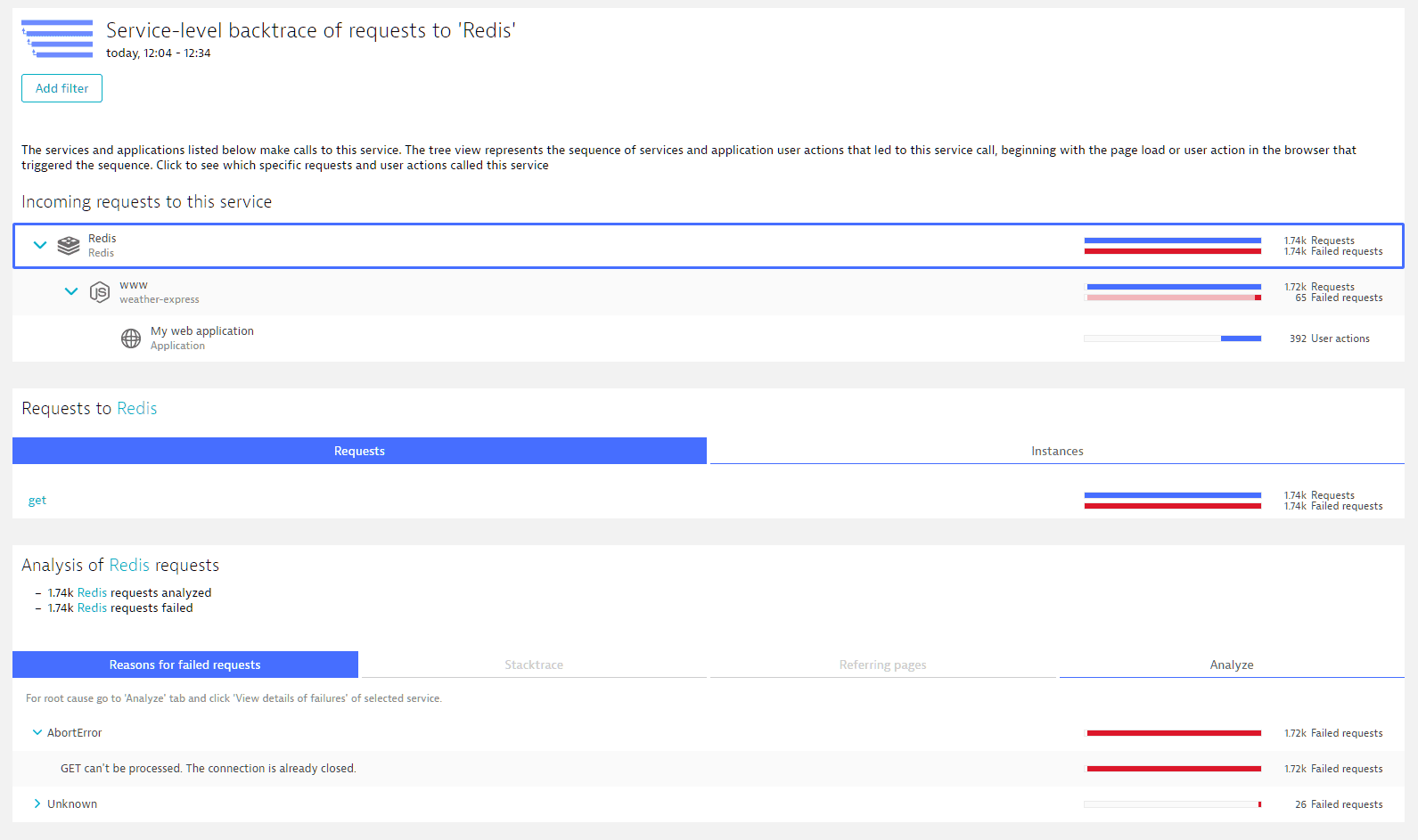Image resolution: width=1418 pixels, height=840 pixels.
Task: Open the Referring pages tab
Action: pyautogui.click(x=882, y=665)
